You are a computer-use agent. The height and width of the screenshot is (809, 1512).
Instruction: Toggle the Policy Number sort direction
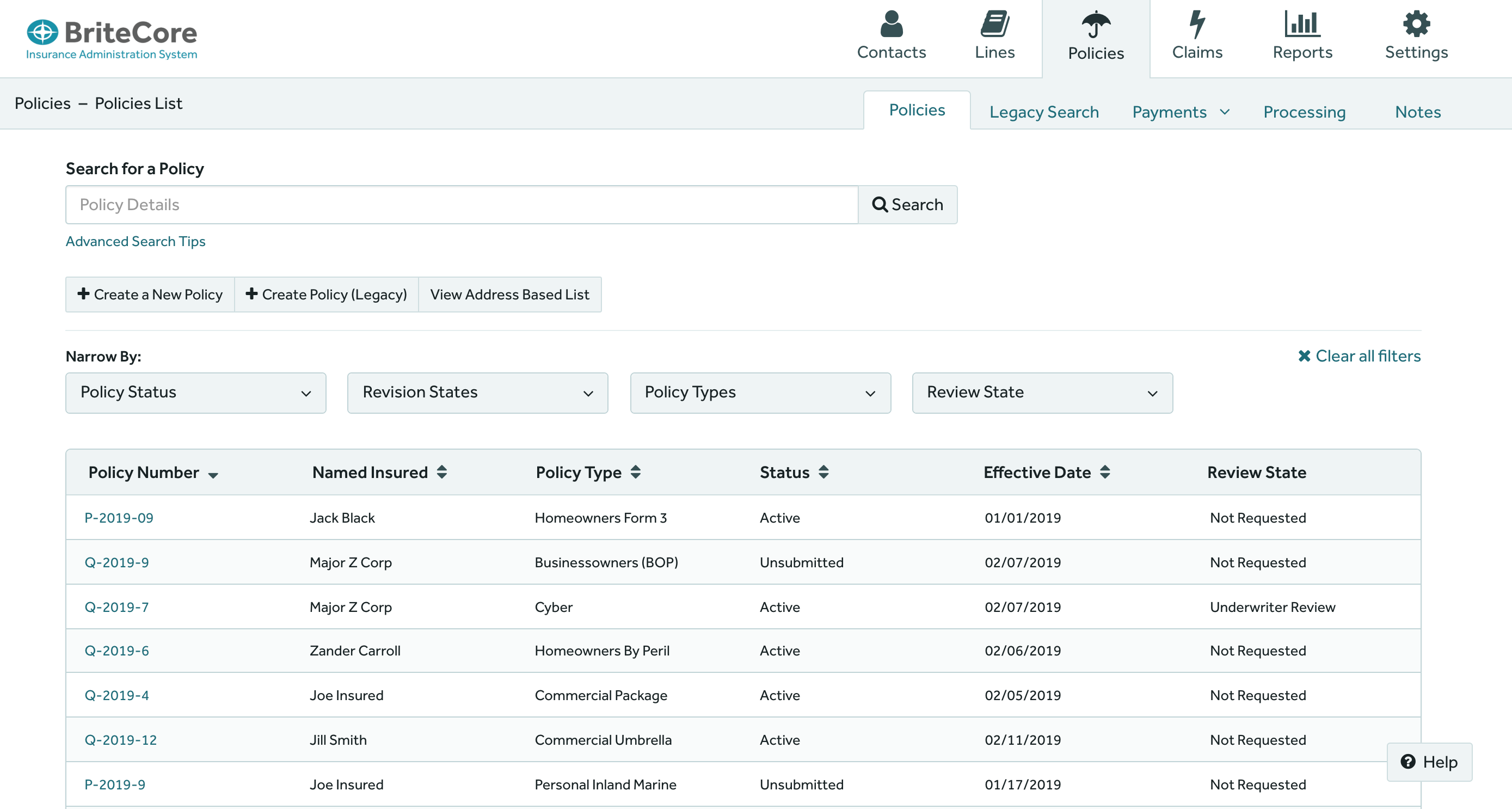click(213, 475)
